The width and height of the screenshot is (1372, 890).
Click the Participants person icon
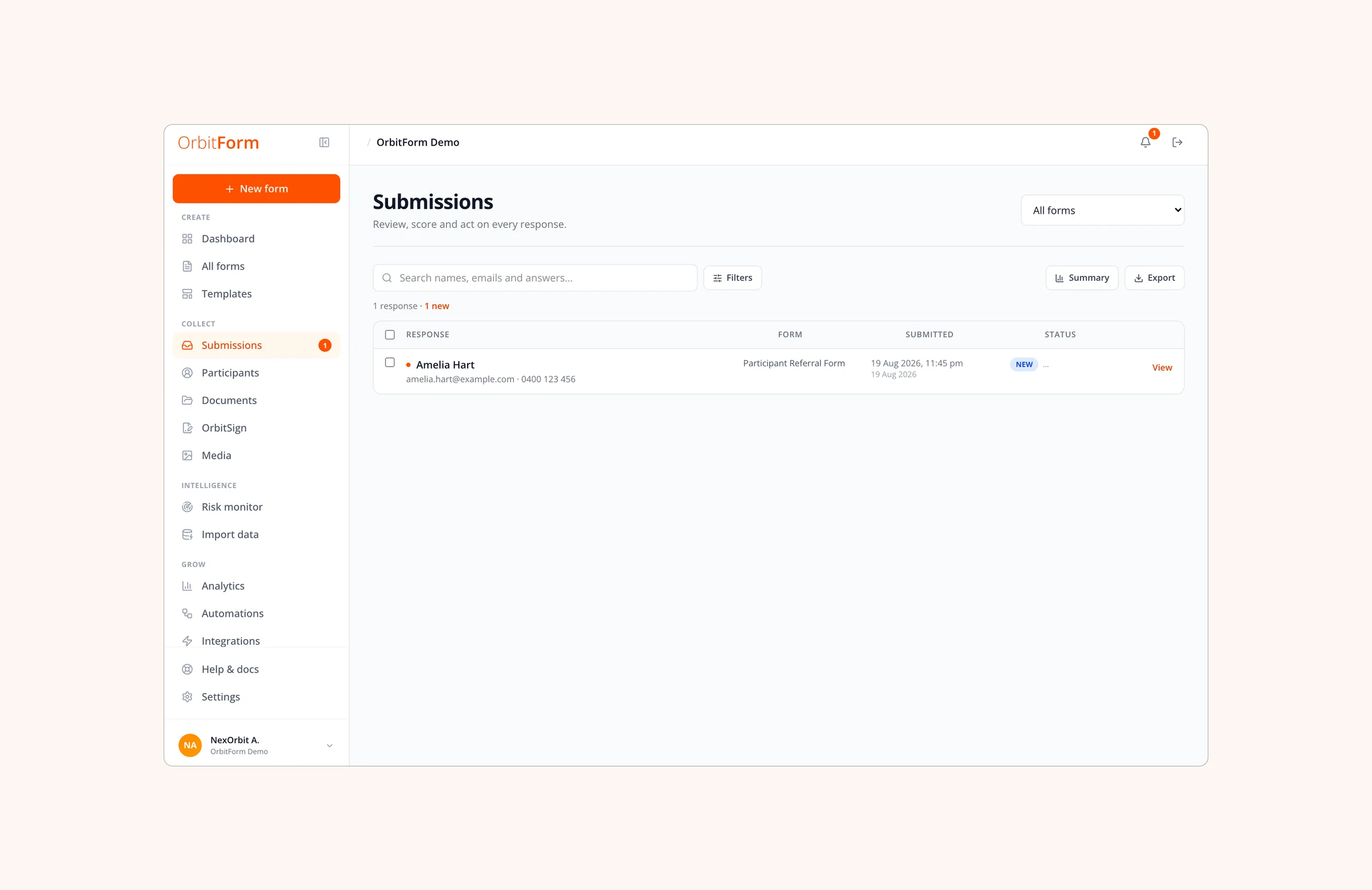(x=188, y=373)
